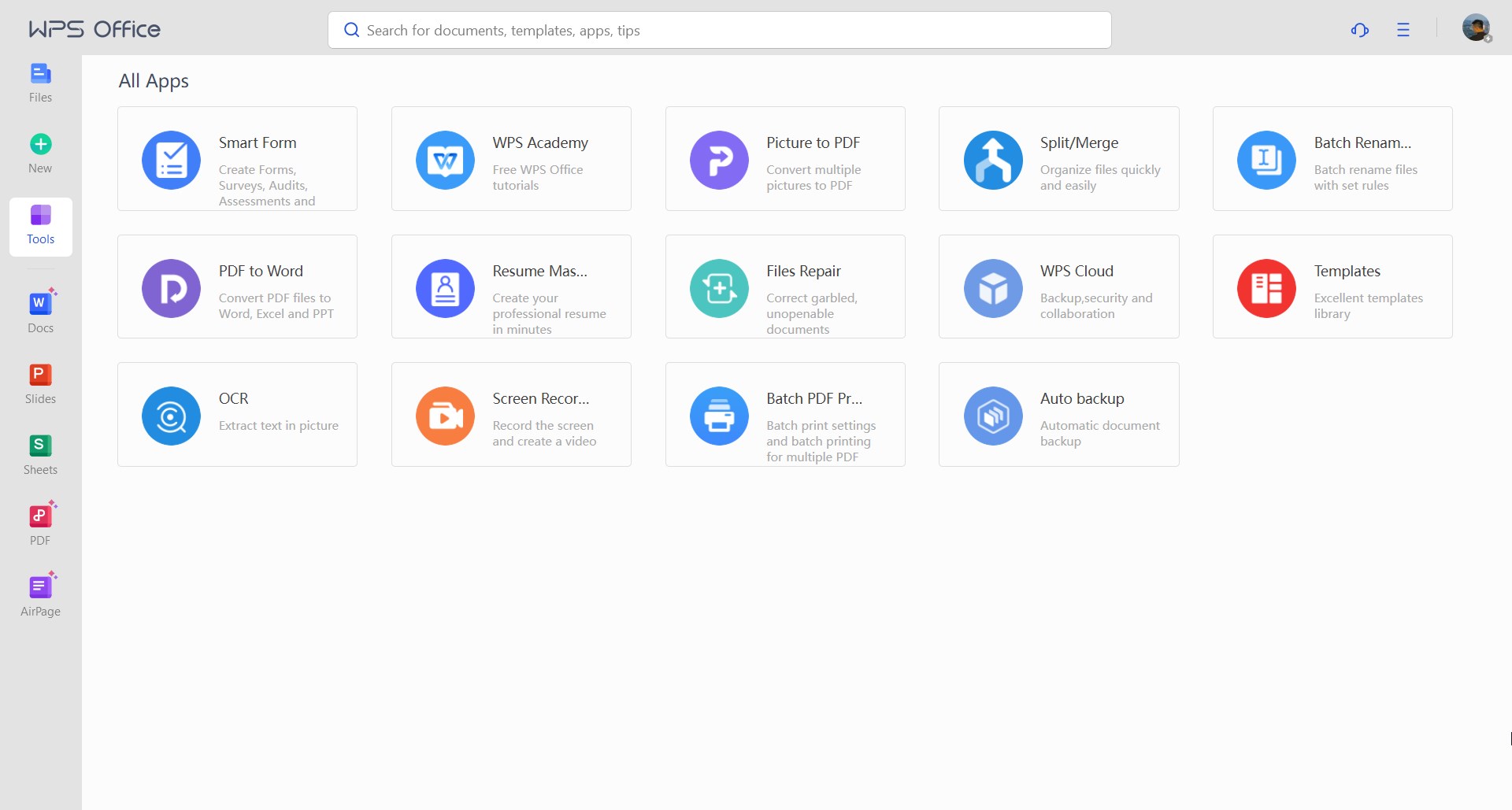Open the Files Repair title
1512x810 pixels.
[803, 271]
